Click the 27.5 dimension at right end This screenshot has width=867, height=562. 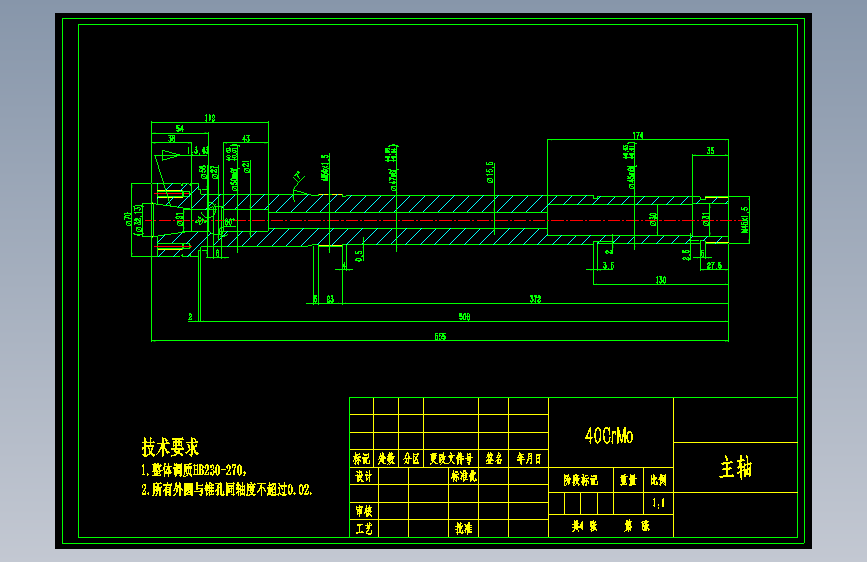(714, 266)
